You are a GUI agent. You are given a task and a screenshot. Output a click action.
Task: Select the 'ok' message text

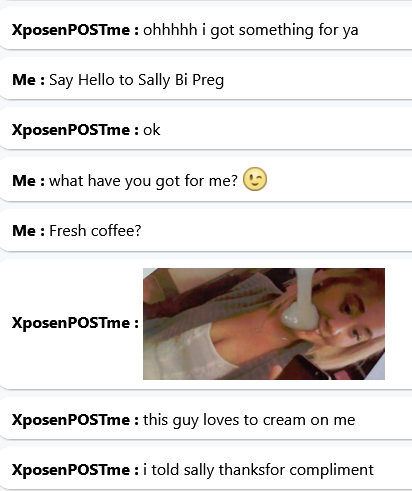tap(152, 130)
